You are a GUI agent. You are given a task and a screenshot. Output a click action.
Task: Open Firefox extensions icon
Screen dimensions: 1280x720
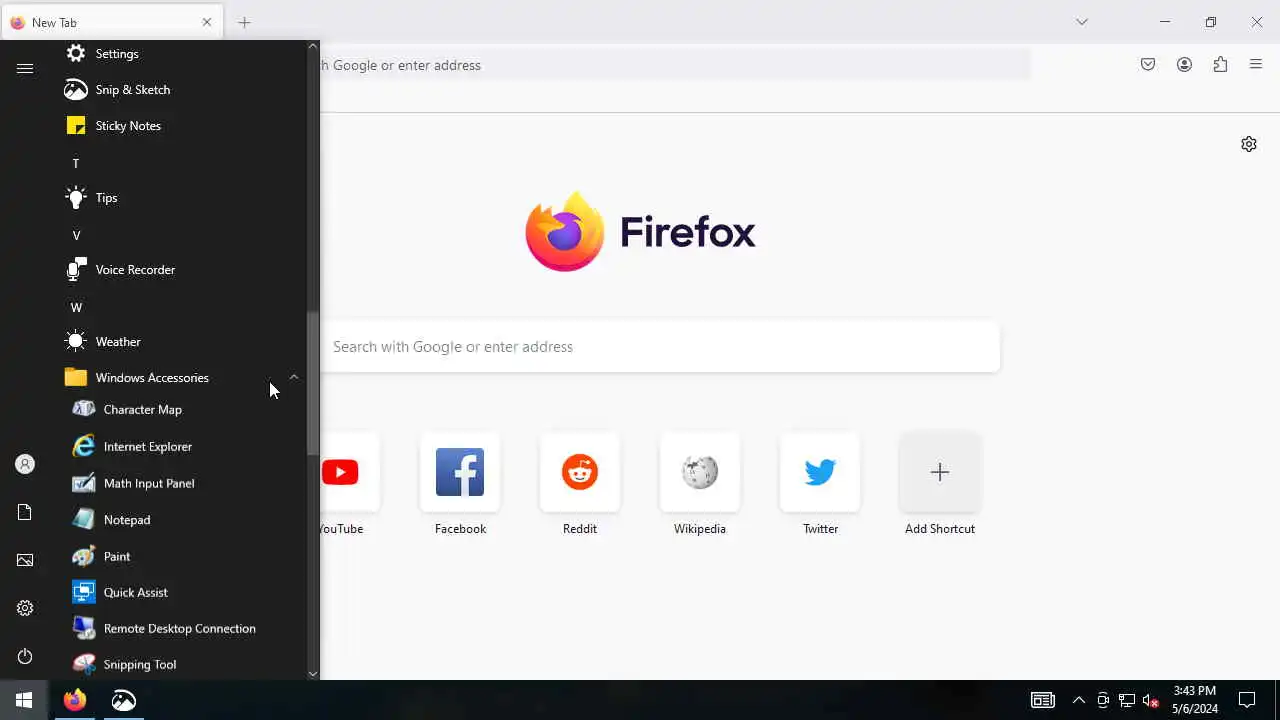click(1220, 65)
